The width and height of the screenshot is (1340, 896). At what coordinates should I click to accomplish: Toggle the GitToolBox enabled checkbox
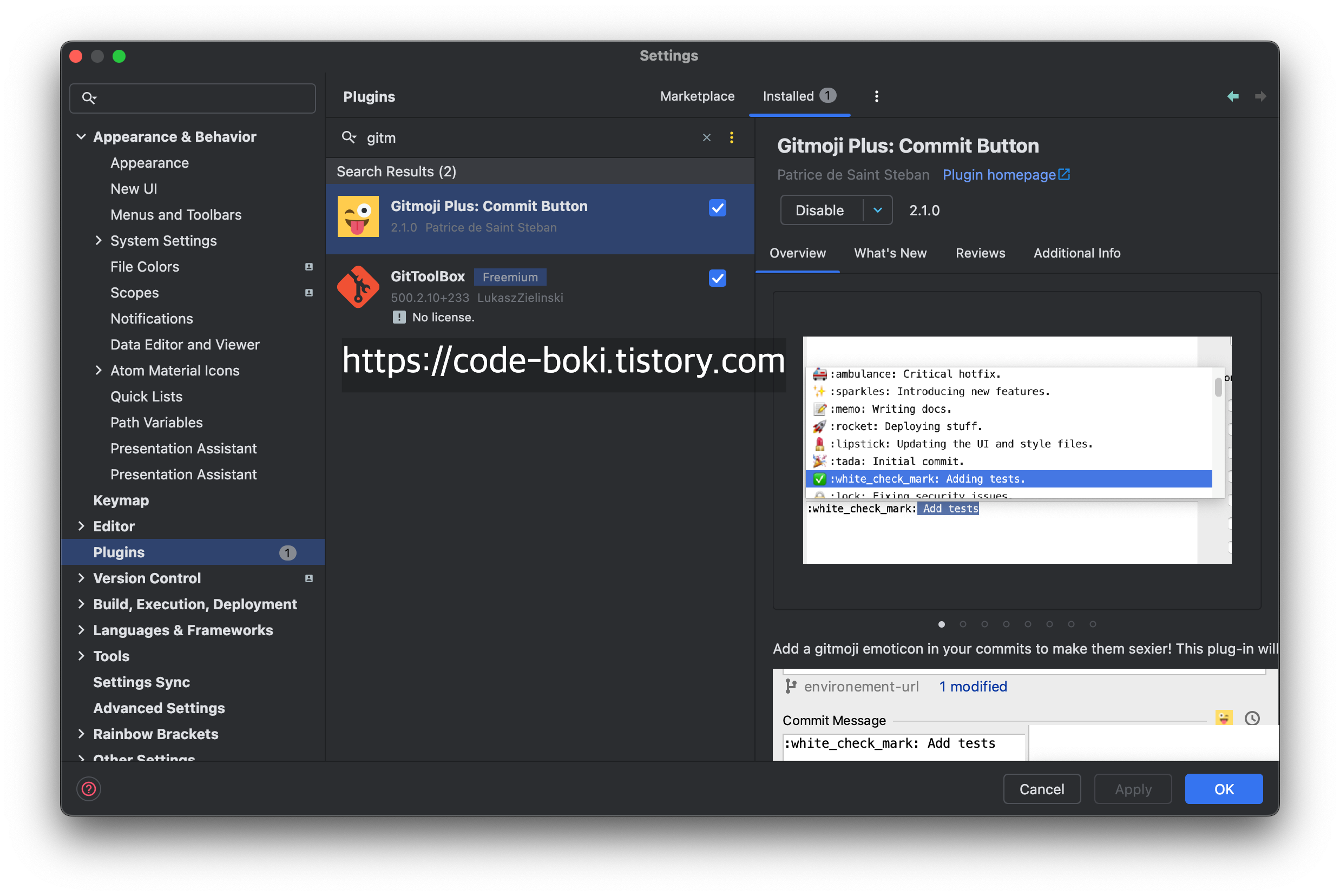[717, 278]
